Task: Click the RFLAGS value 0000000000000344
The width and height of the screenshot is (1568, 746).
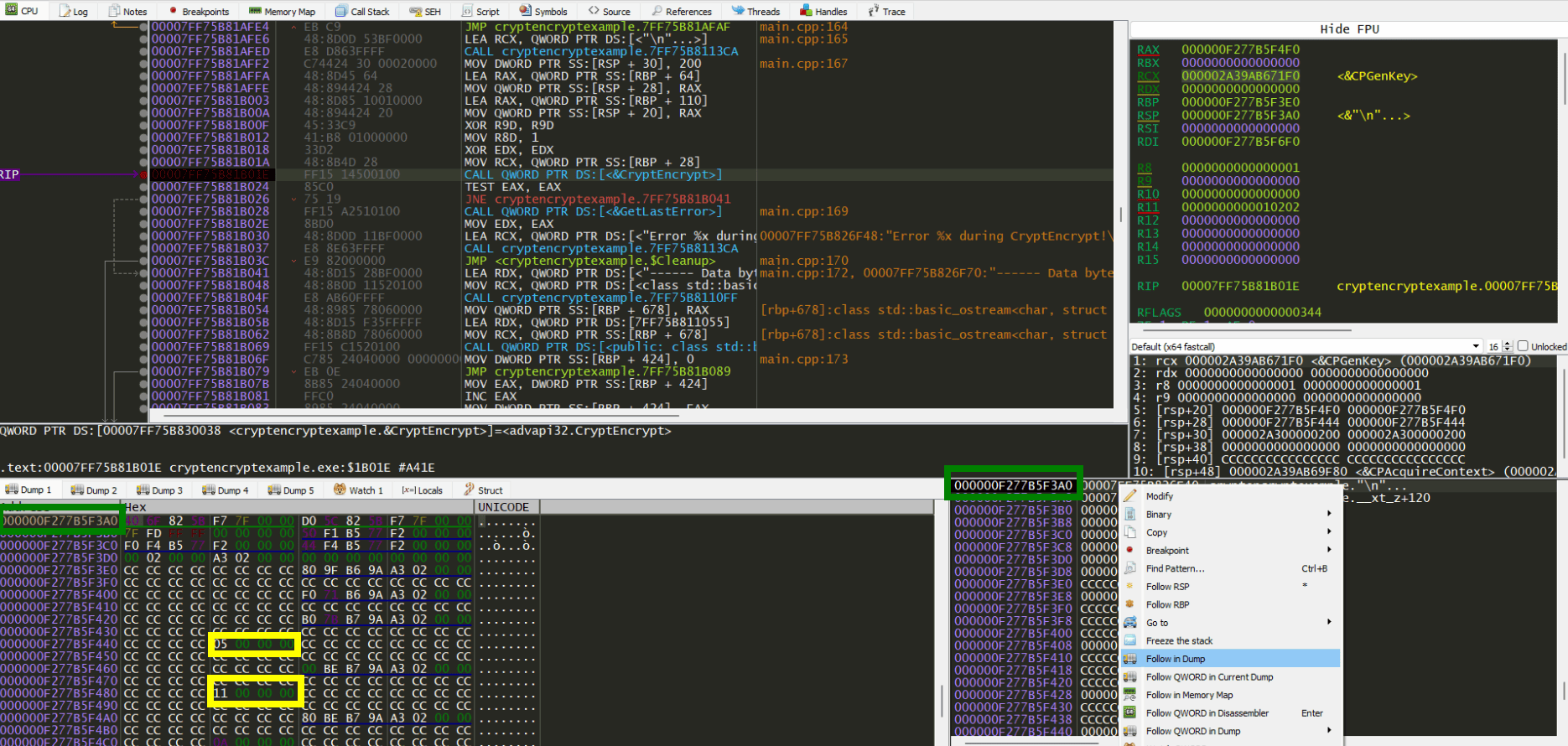Action: pyautogui.click(x=1263, y=312)
